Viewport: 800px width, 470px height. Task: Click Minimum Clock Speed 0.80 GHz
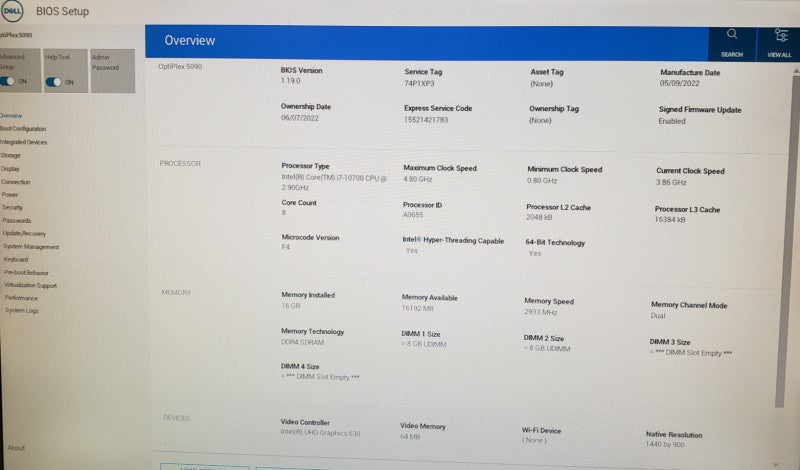coord(542,181)
